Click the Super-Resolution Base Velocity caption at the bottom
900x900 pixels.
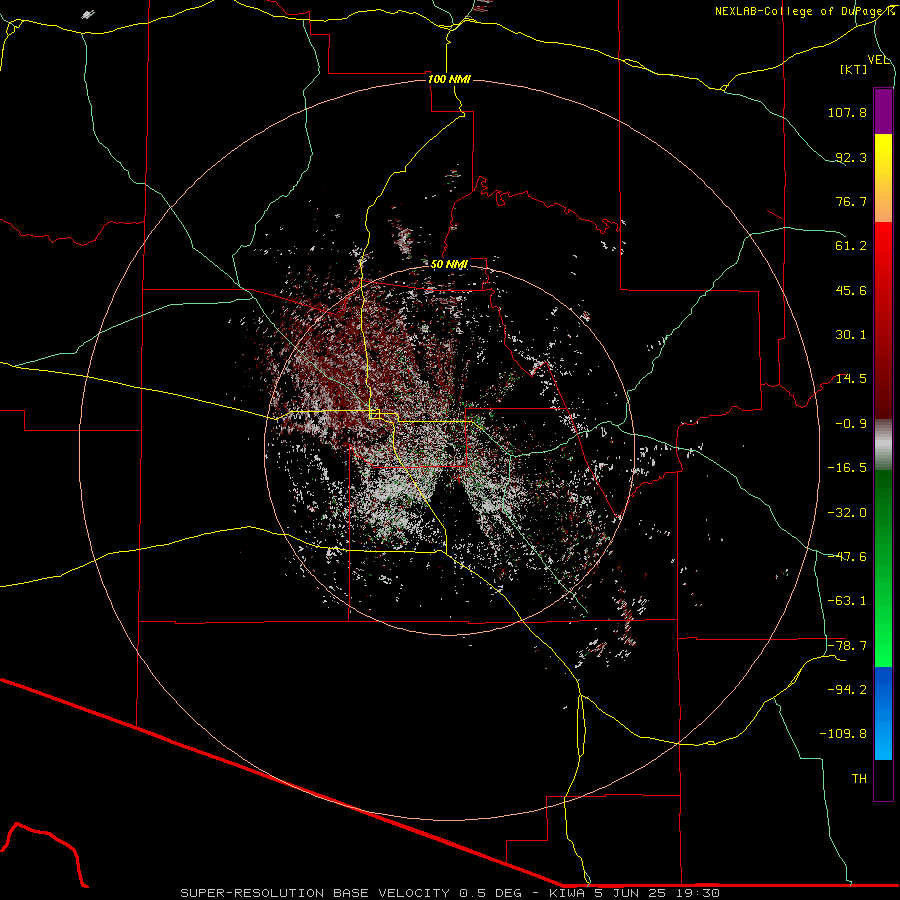coord(450,893)
